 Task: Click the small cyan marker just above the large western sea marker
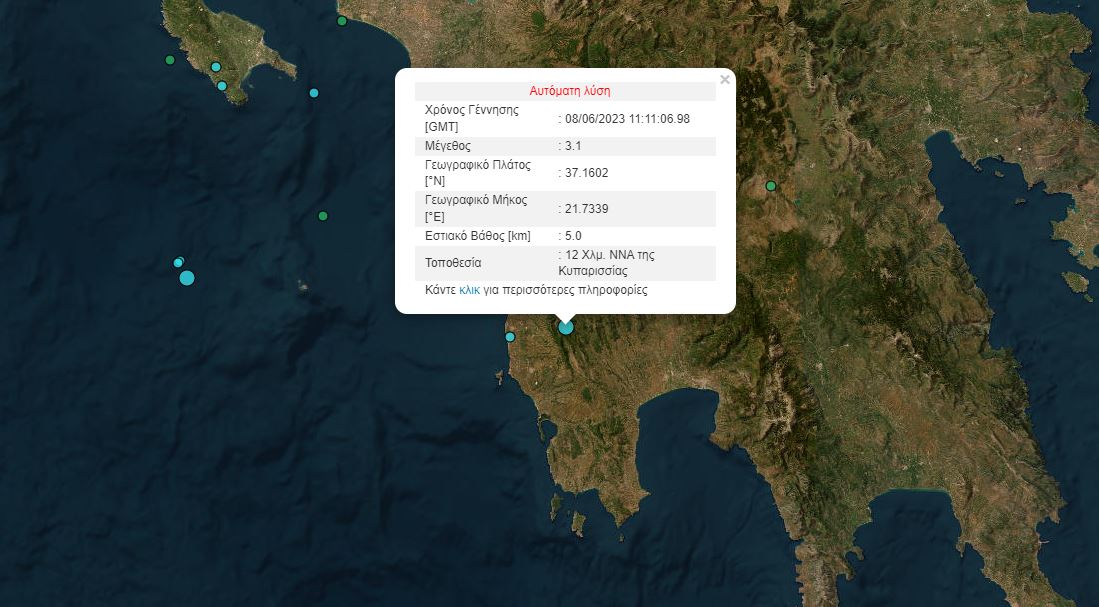point(179,263)
